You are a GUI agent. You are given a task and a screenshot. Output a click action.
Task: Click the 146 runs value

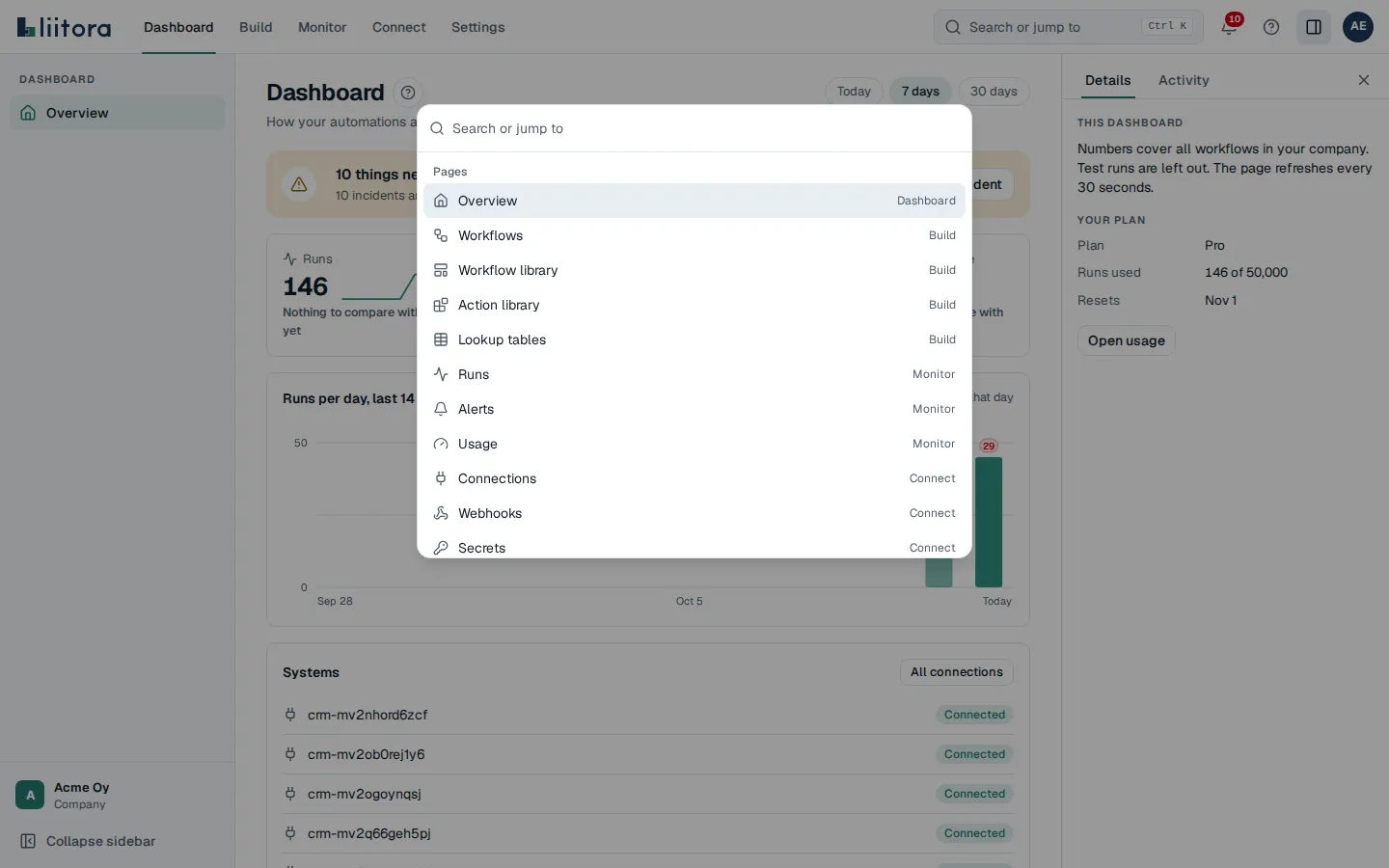tap(306, 286)
